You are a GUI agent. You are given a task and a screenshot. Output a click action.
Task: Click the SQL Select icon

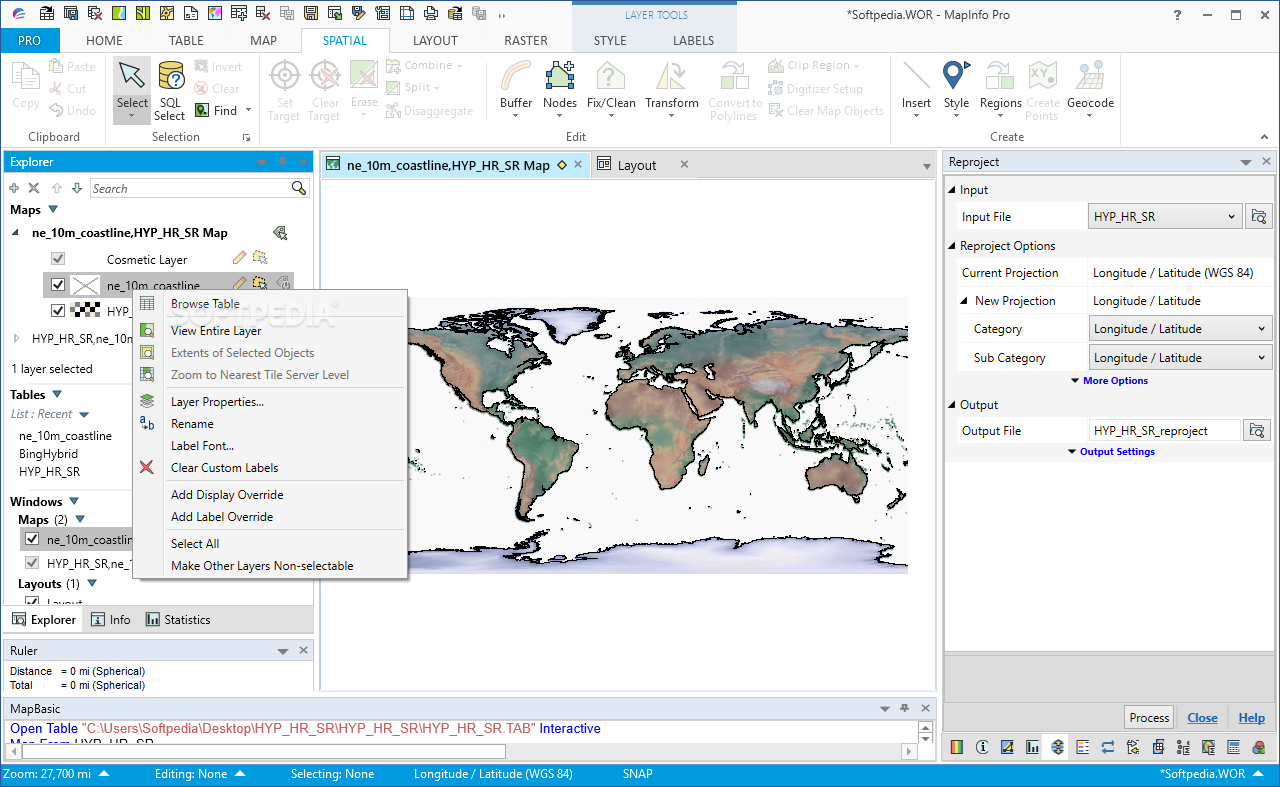click(170, 78)
